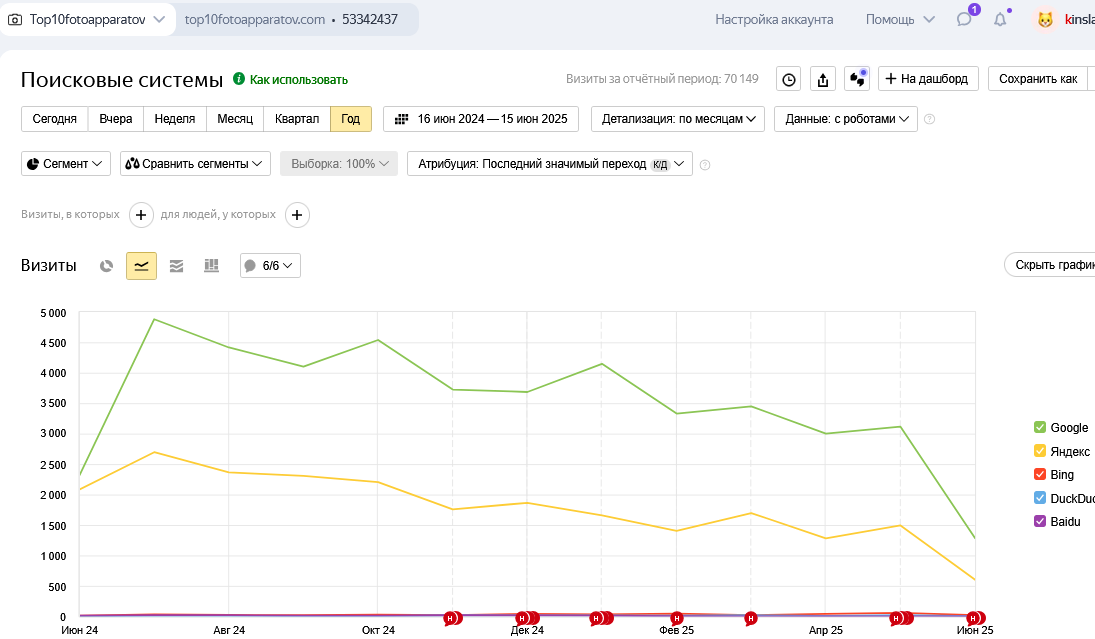Open the notifications bell
The image size is (1095, 639).
[x=999, y=19]
